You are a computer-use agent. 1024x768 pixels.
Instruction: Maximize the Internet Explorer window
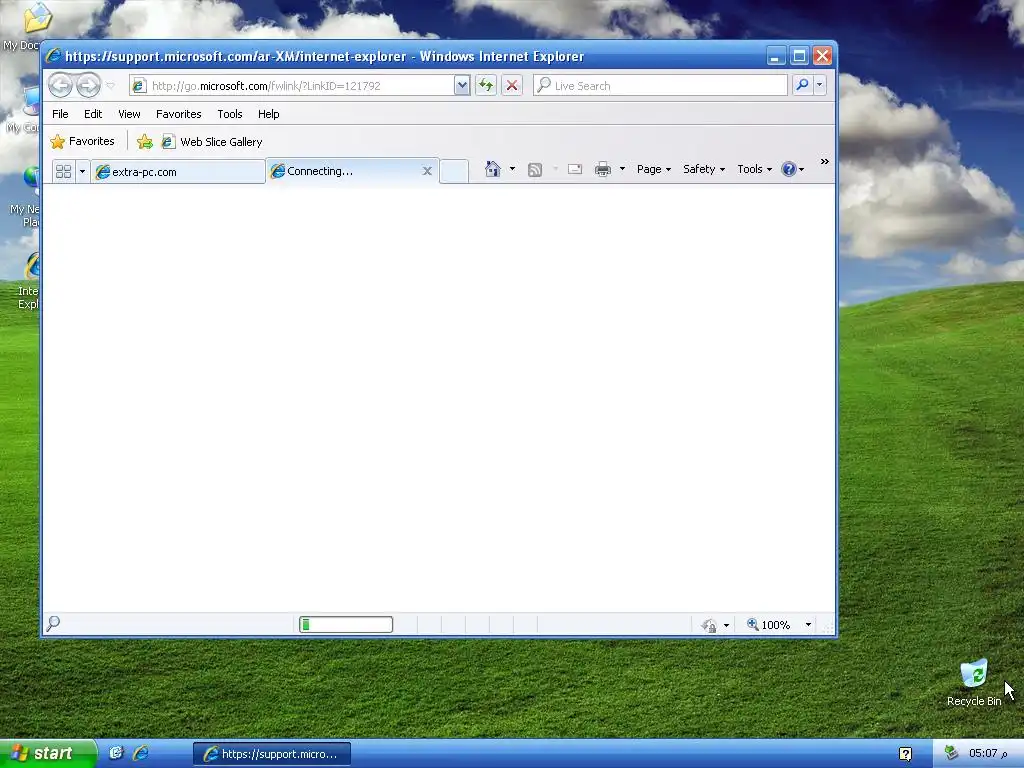(799, 56)
